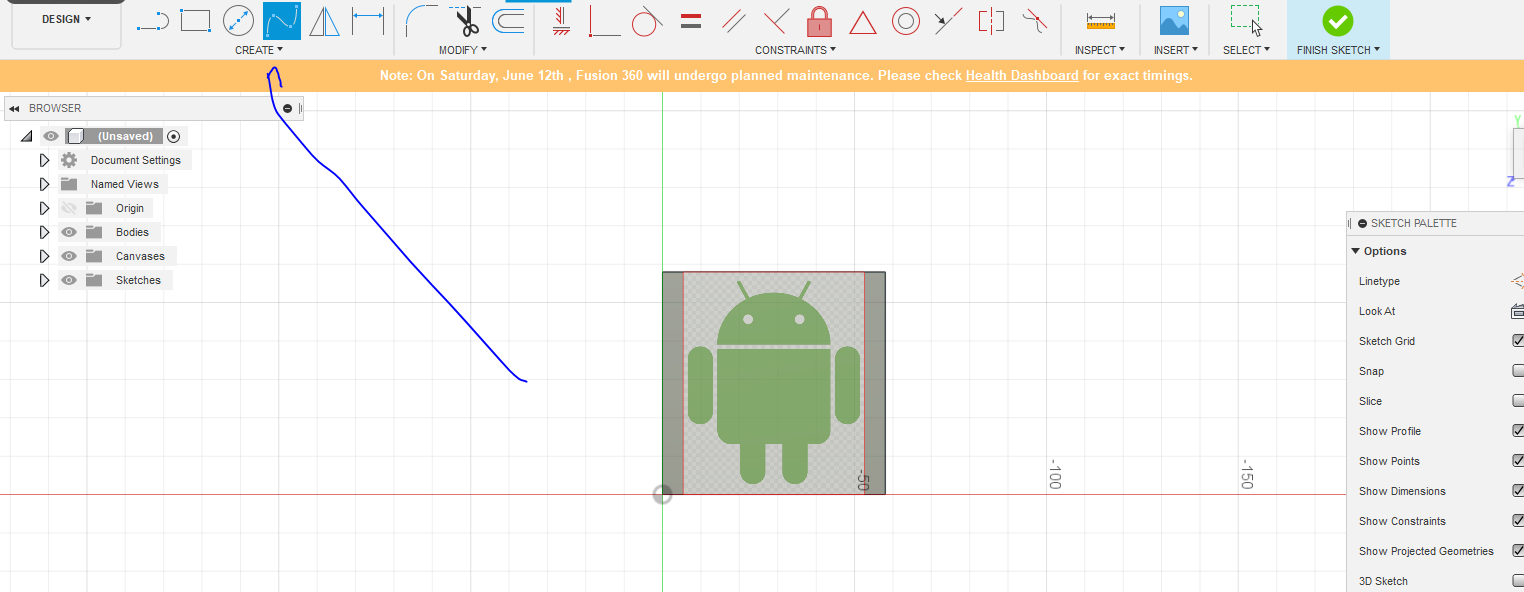Screen dimensions: 1524x592
Task: Open the Health Dashboard link
Action: click(1022, 75)
